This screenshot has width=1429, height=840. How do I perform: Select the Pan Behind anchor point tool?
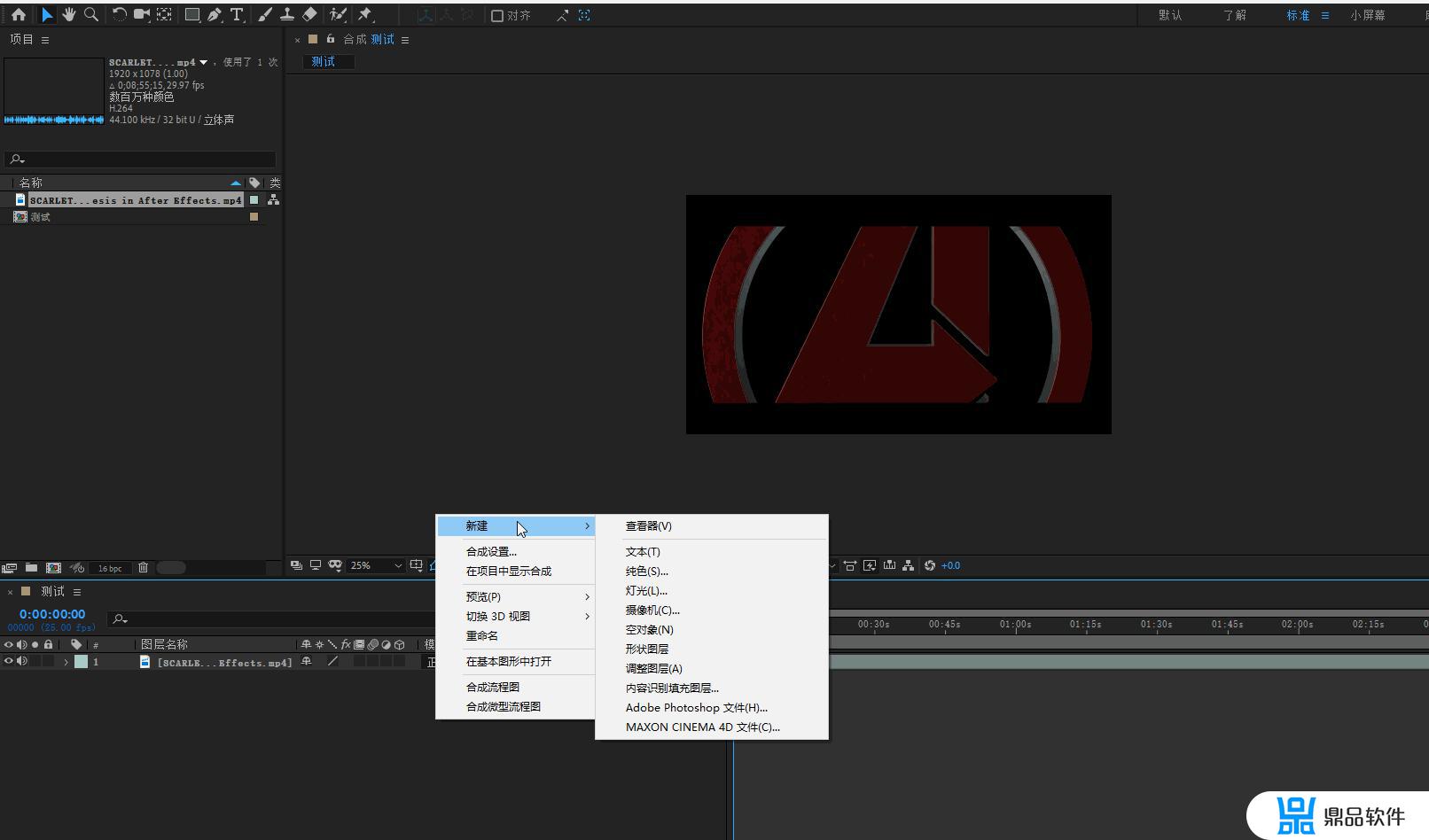click(164, 15)
